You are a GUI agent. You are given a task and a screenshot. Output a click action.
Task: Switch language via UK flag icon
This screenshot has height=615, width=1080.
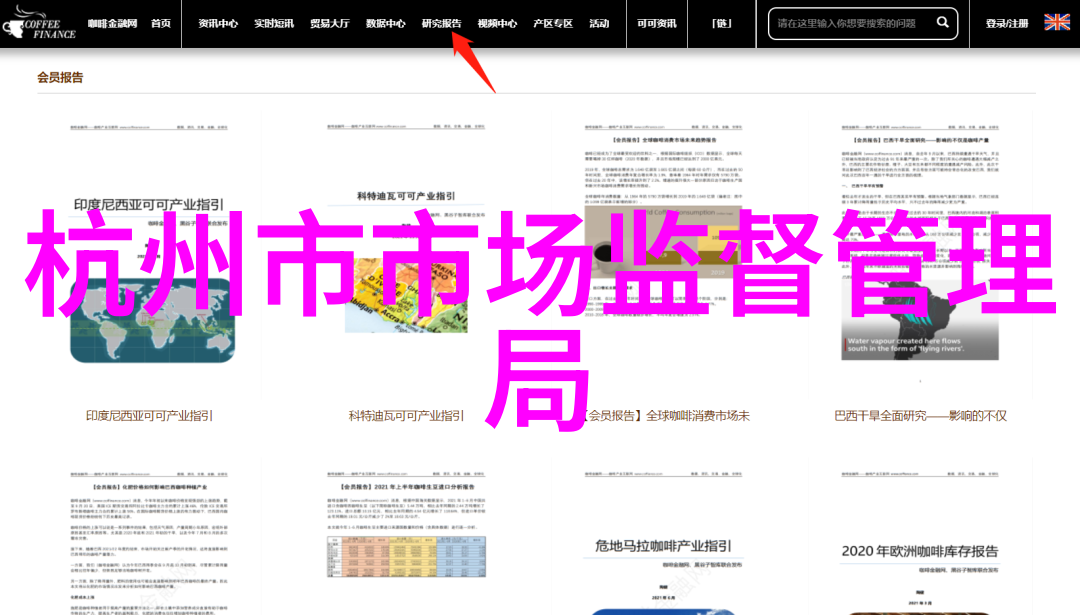coord(1056,23)
